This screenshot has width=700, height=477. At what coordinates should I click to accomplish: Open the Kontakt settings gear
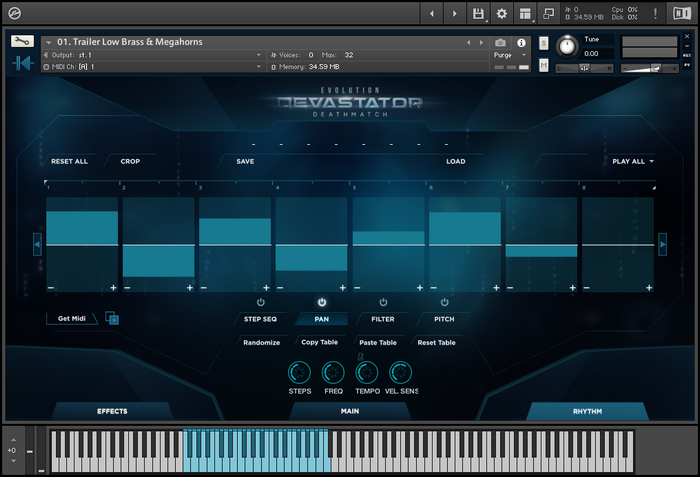(x=502, y=14)
